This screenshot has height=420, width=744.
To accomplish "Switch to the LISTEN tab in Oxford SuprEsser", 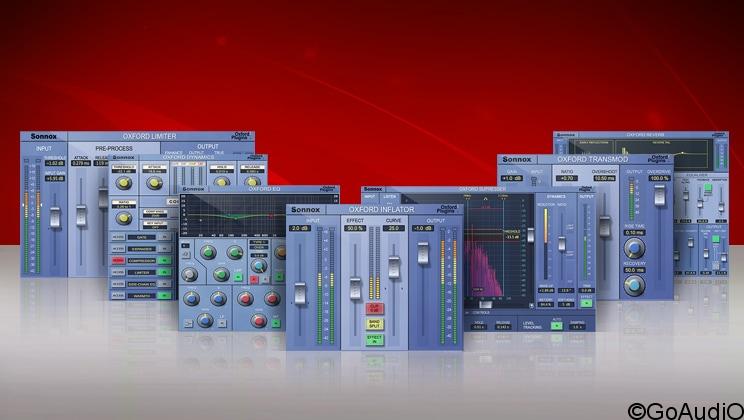I will pos(390,196).
